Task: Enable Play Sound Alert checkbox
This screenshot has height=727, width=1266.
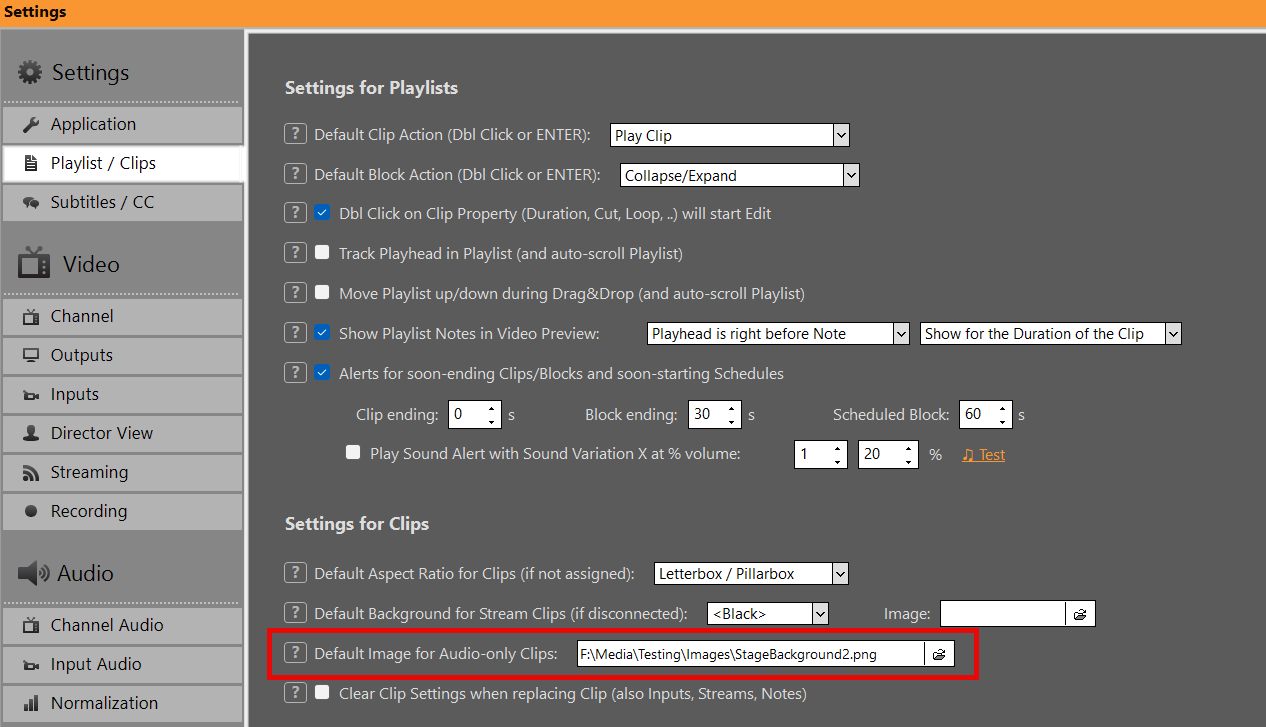Action: (353, 453)
